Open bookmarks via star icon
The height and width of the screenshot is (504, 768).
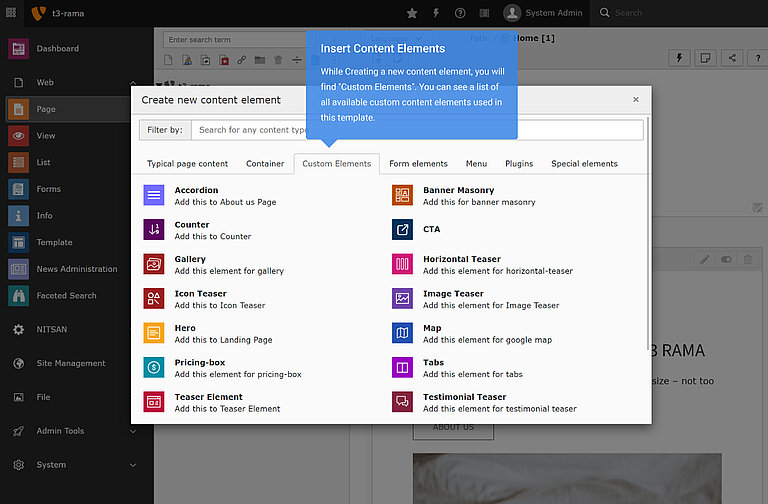coord(412,13)
